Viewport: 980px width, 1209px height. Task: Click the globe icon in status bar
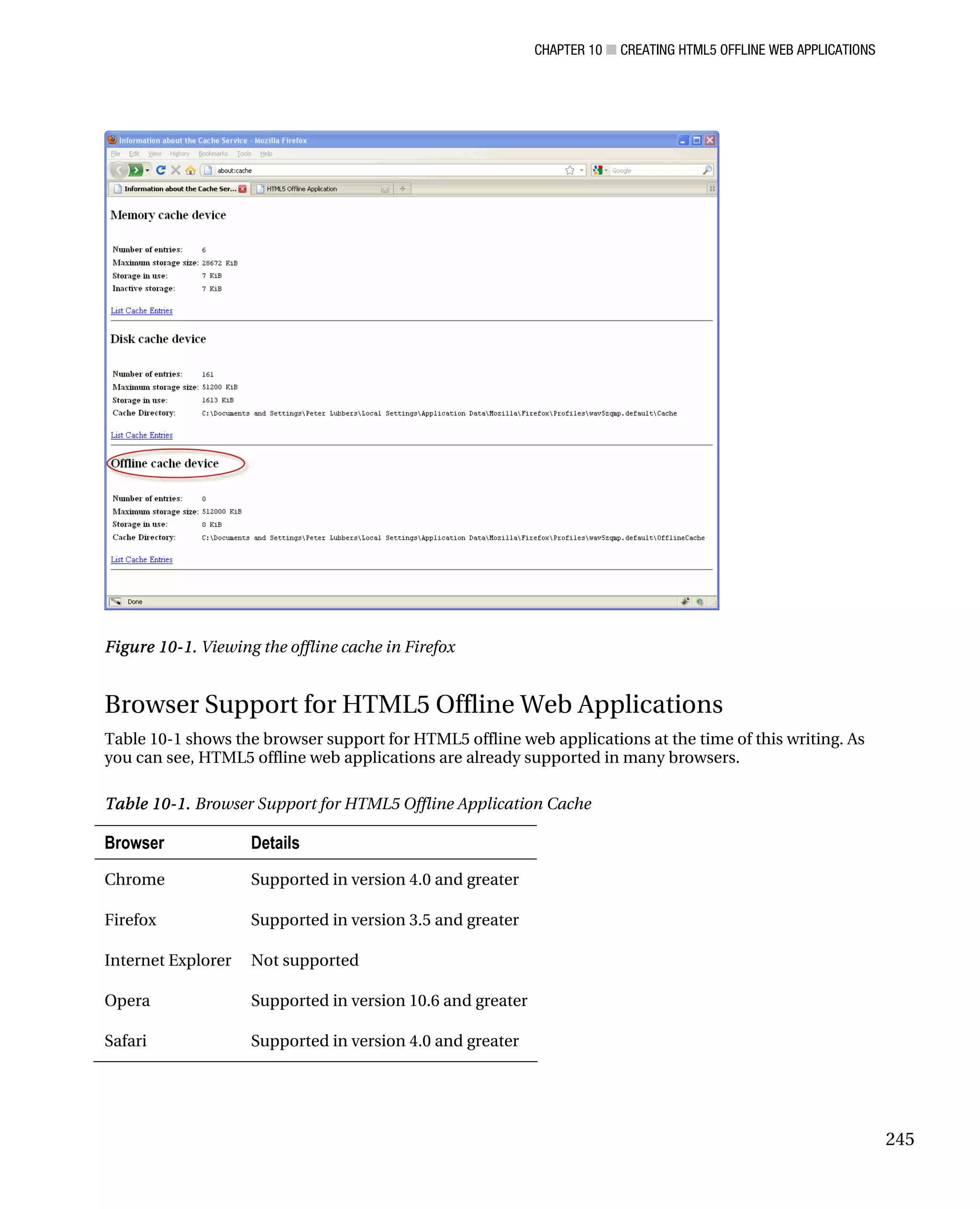click(x=700, y=602)
